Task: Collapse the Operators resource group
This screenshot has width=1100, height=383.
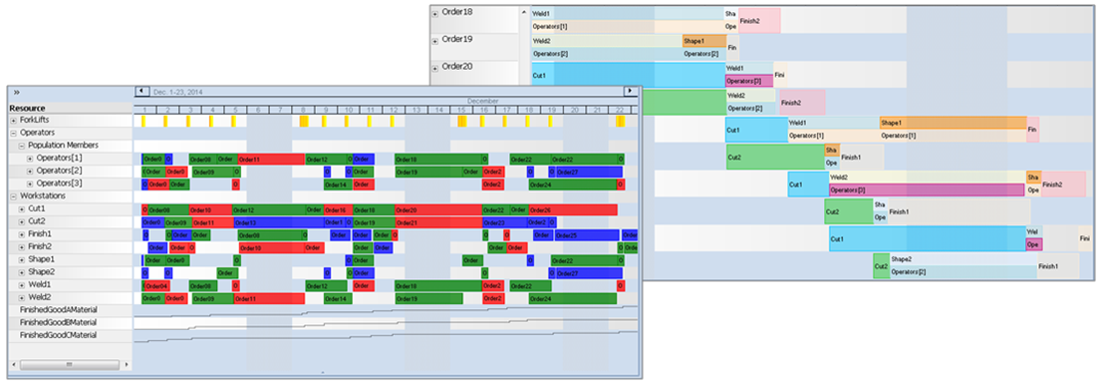Action: click(x=13, y=133)
